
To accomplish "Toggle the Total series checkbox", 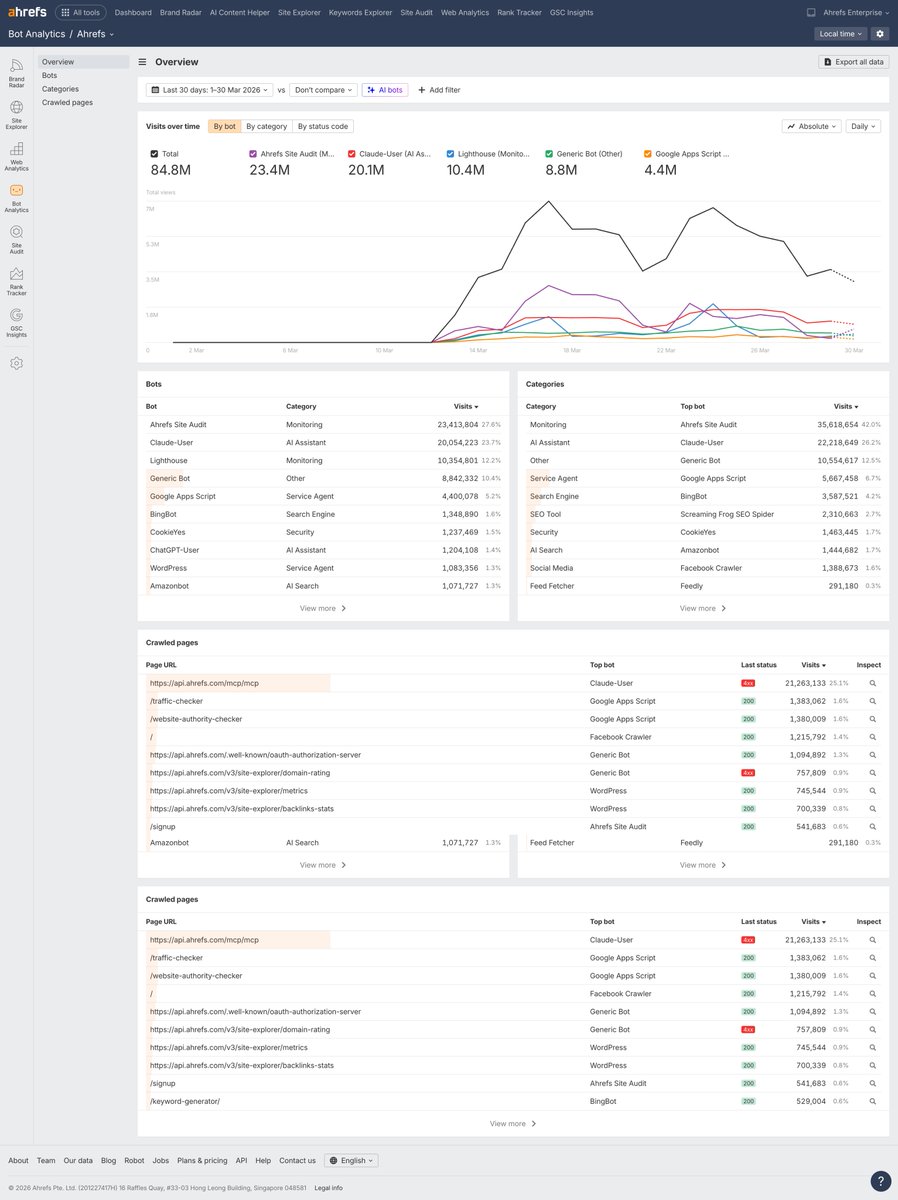I will pyautogui.click(x=154, y=154).
